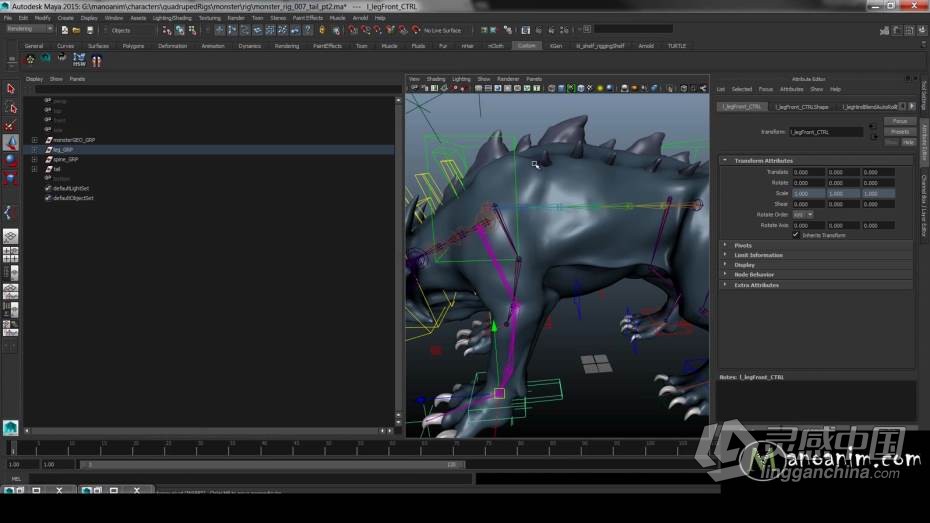Click the Open Scene folder icon
This screenshot has width=930, height=523.
[x=77, y=30]
